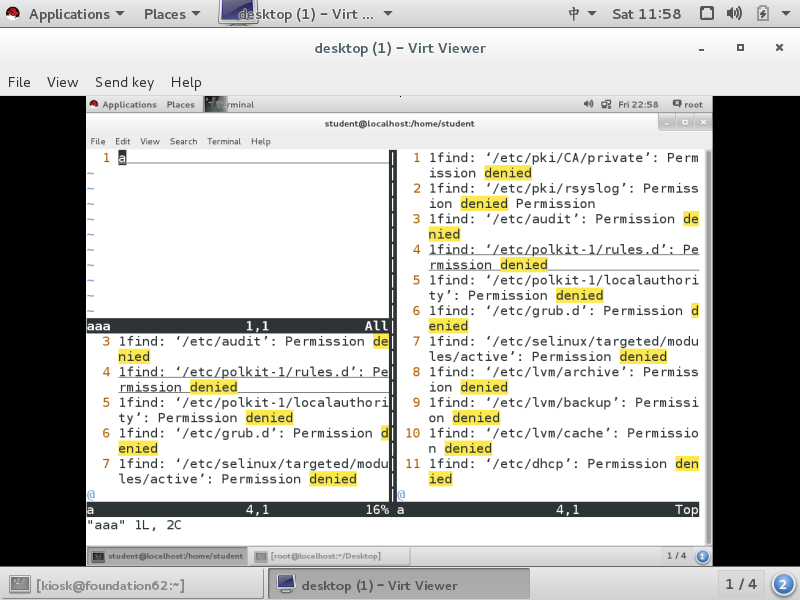Click the Red Hat logo icon in top panel

[x=13, y=14]
